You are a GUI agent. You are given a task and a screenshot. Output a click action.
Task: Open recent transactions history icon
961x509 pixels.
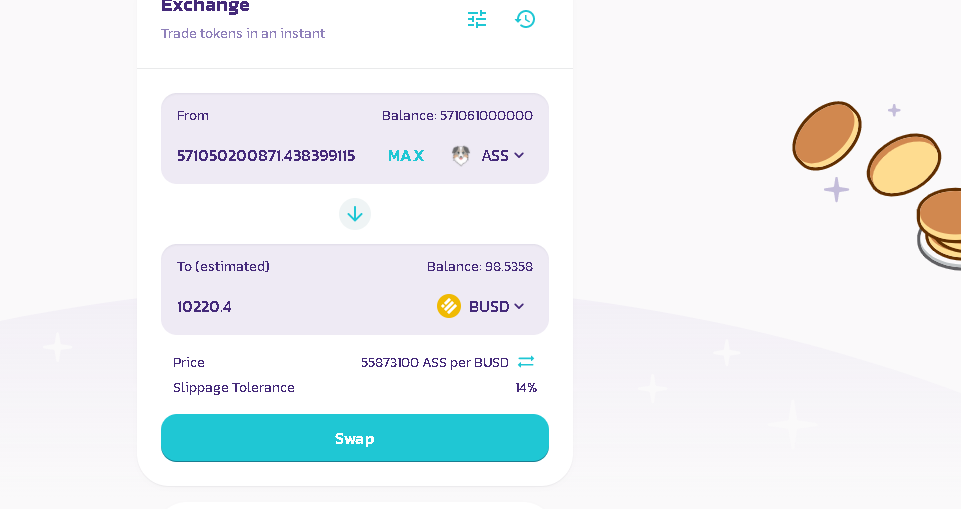click(x=525, y=19)
